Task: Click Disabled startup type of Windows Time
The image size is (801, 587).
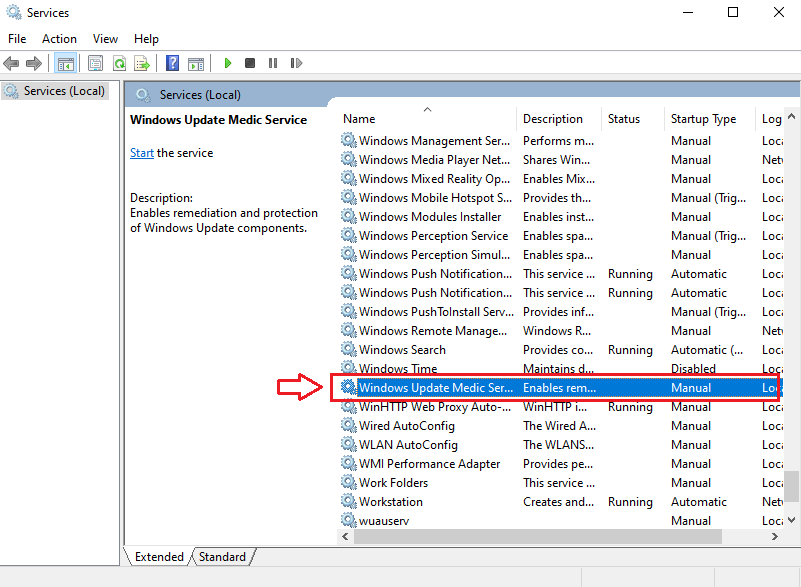Action: [x=693, y=368]
